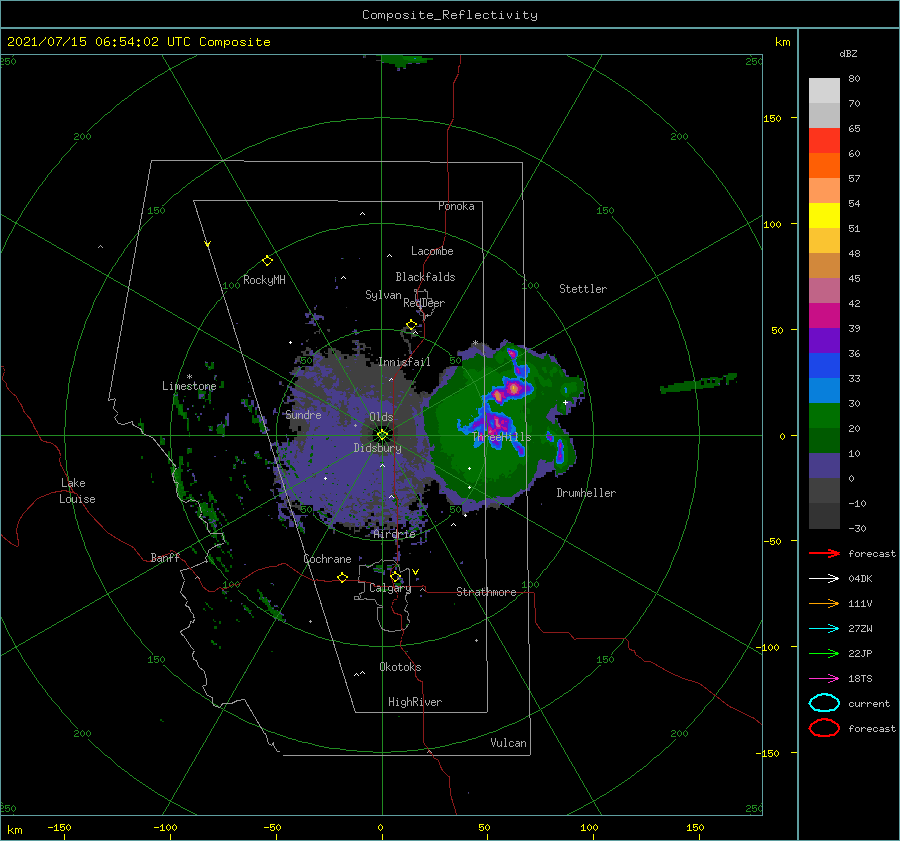This screenshot has height=841, width=900.
Task: Click the RockyMH label
Action: point(264,280)
